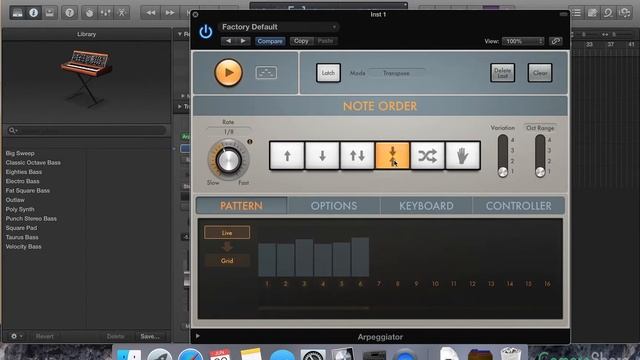Click the Rate 1/8 value field
Viewport: 640px width, 360px height.
click(229, 132)
